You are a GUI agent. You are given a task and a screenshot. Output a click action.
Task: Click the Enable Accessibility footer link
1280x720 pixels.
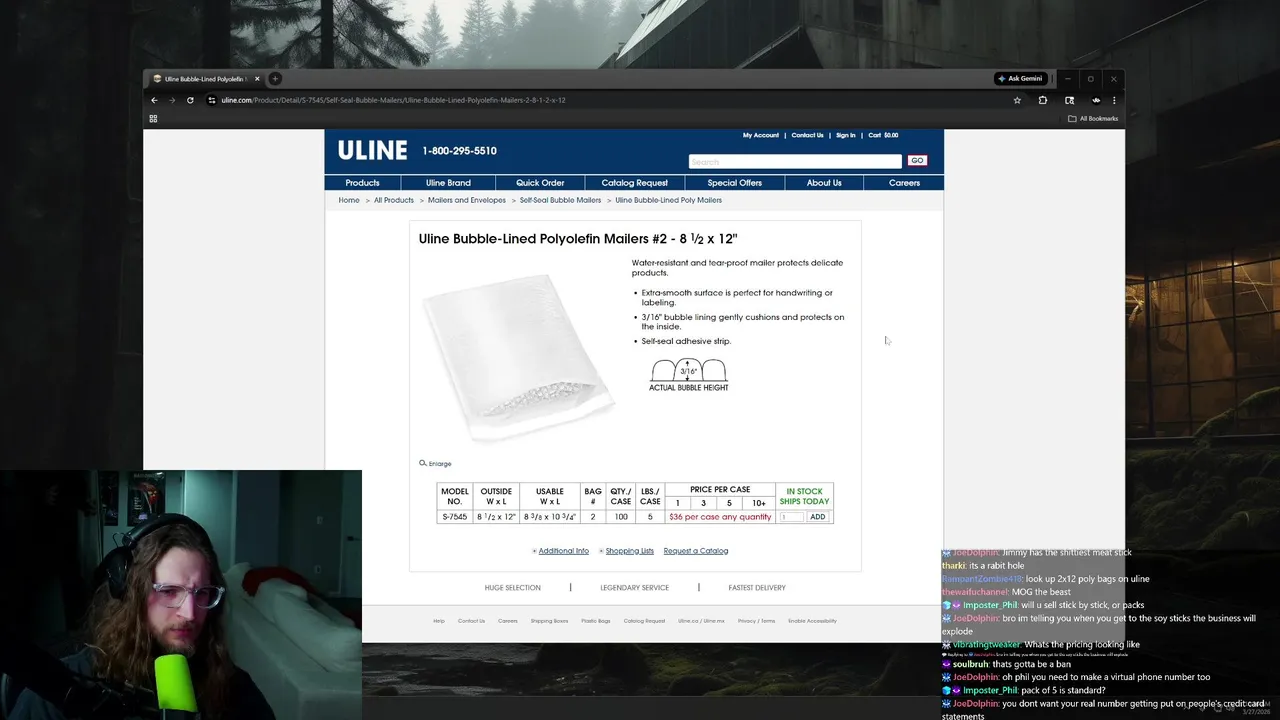(x=812, y=621)
